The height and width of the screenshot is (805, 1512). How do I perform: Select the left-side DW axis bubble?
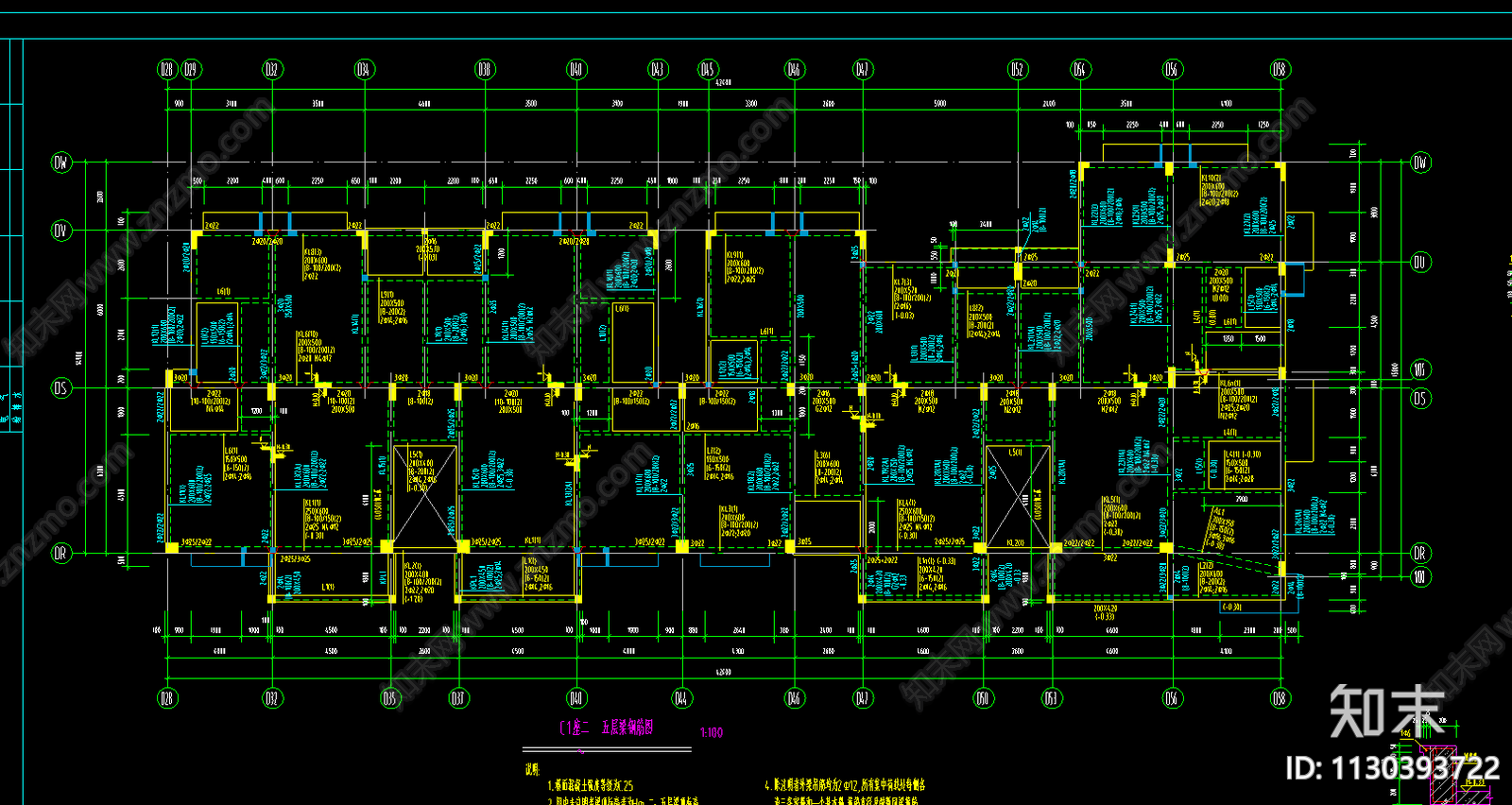coord(60,163)
